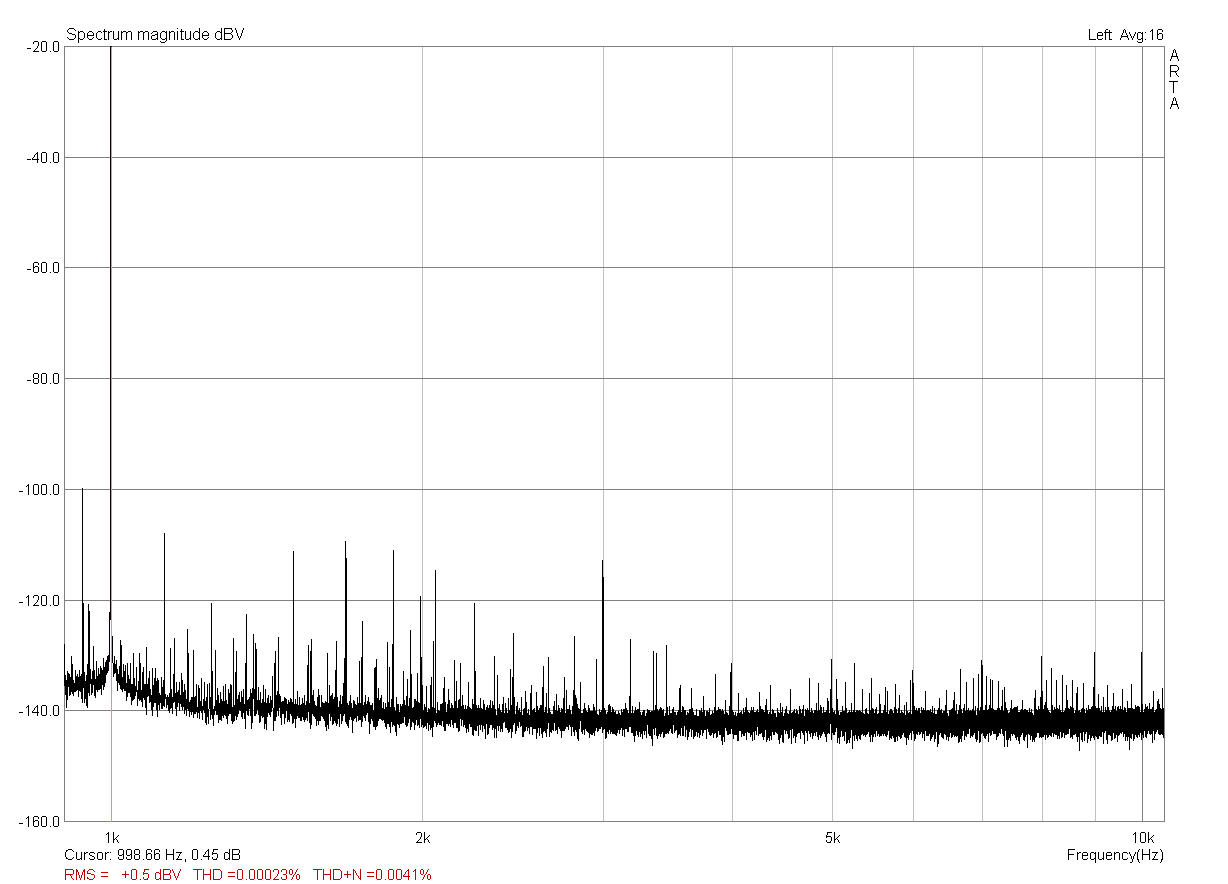Click the -20.0 y-axis label
This screenshot has height=884, width=1228.
41,46
